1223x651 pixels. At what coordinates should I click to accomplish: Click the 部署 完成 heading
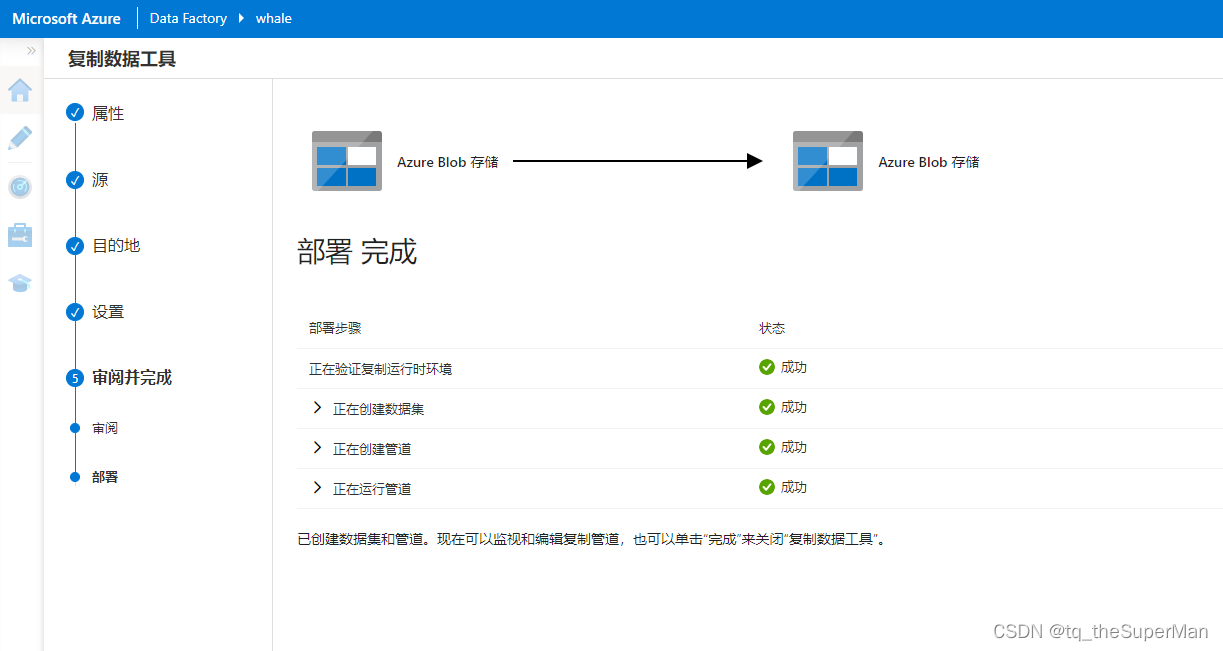tap(357, 252)
